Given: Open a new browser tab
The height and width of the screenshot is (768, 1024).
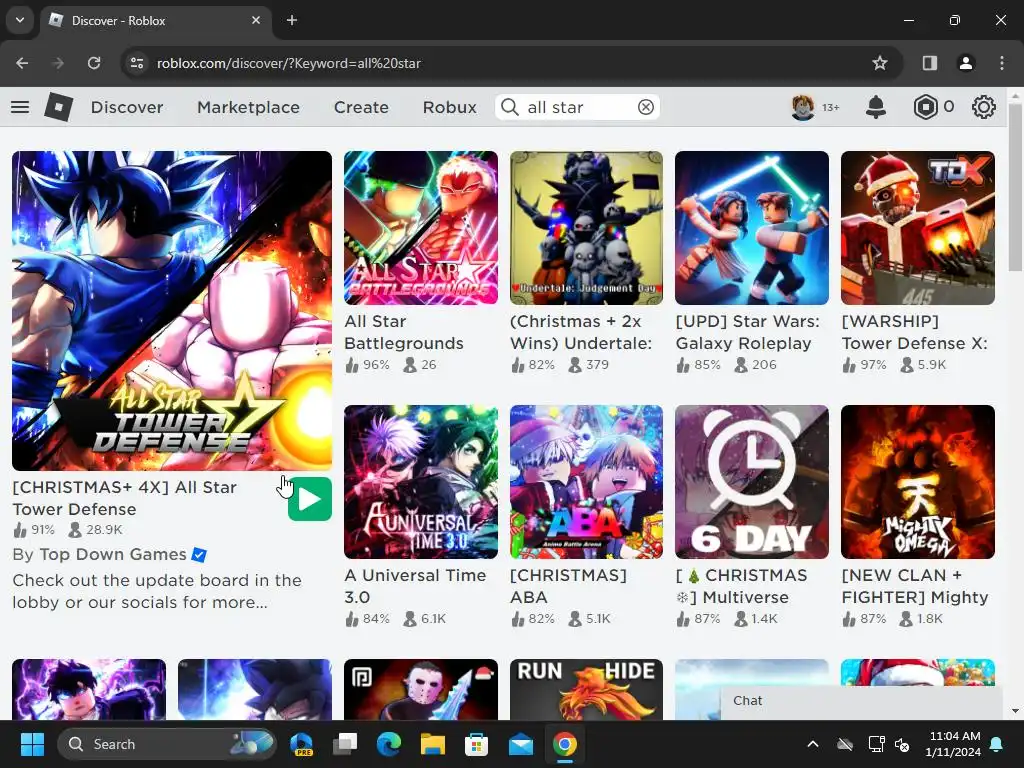Looking at the screenshot, I should pyautogui.click(x=292, y=20).
